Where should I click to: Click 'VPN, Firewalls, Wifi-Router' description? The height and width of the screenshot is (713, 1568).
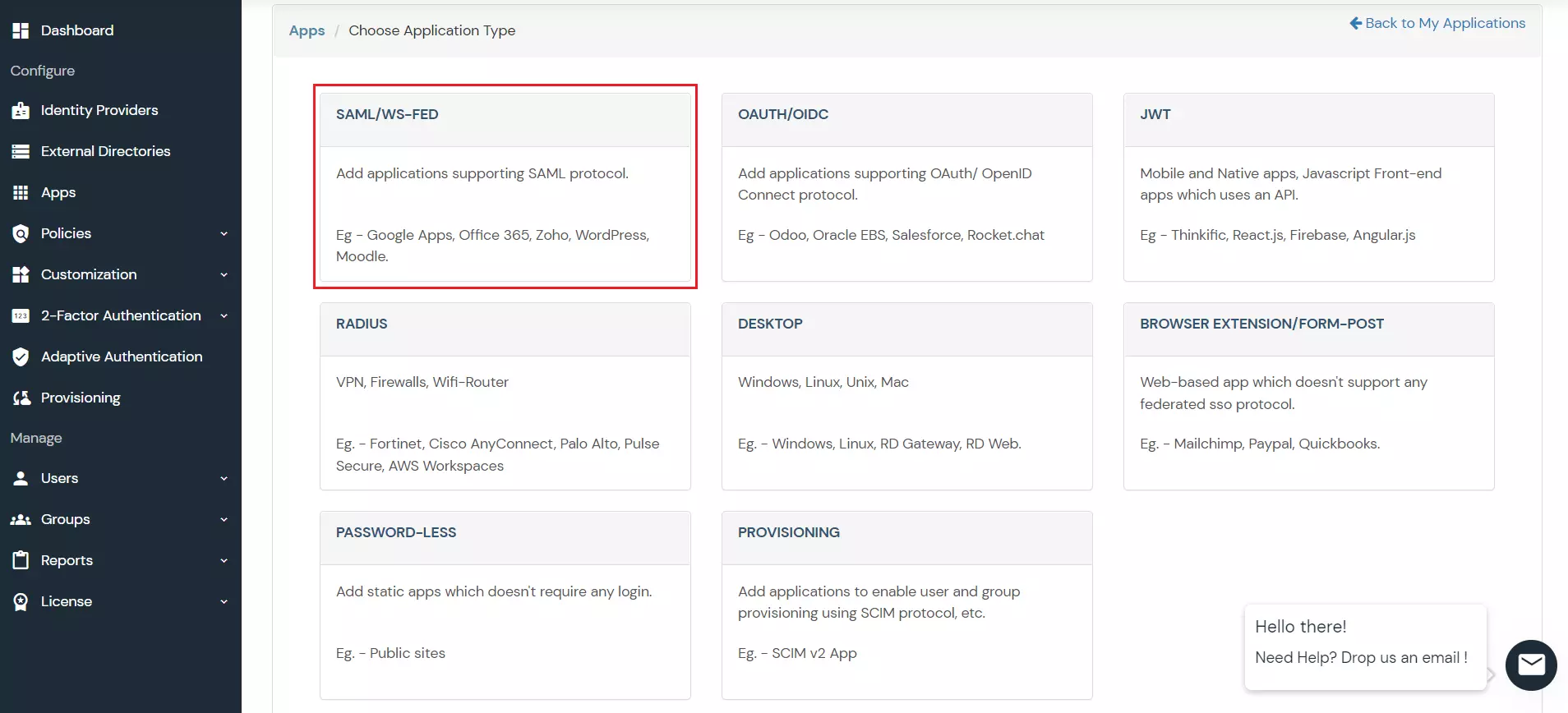coord(422,382)
